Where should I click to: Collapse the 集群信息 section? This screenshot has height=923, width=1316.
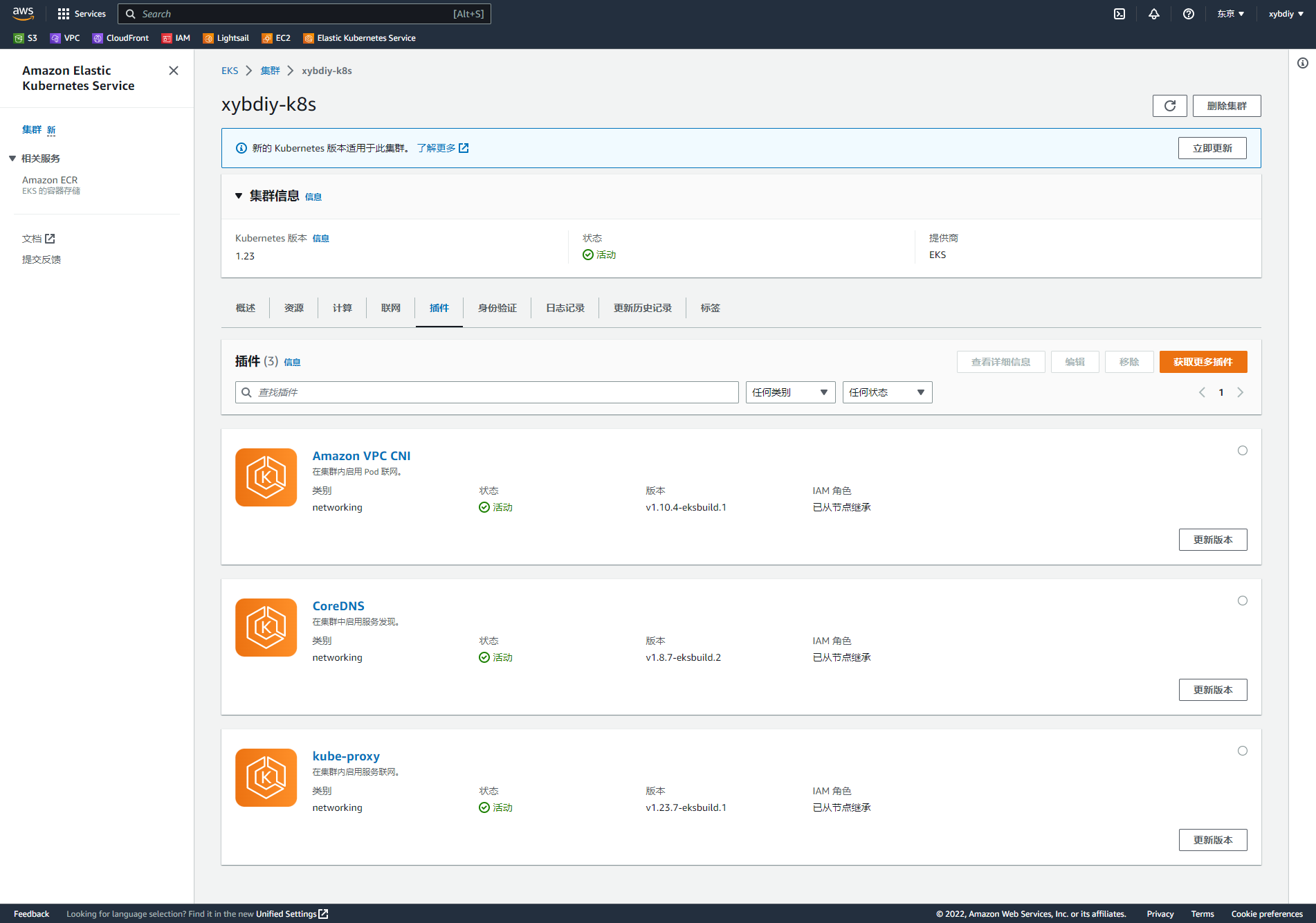239,196
